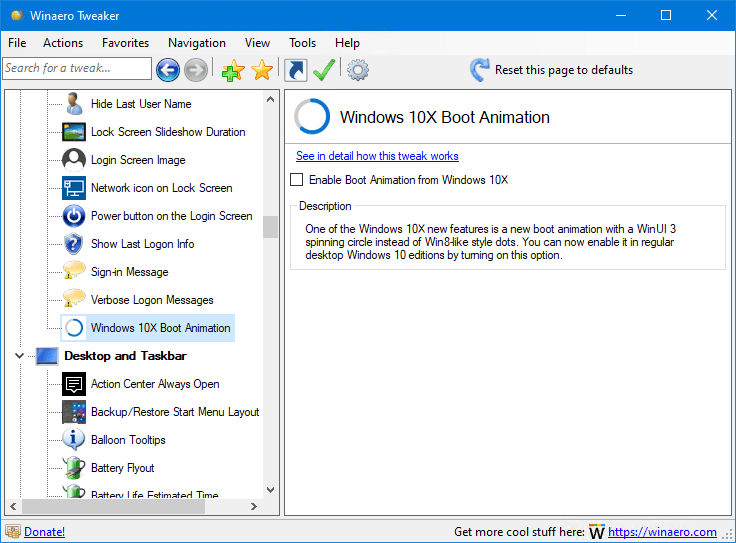Viewport: 736px width, 543px height.
Task: Click the Action Center Always Open icon
Action: [74, 384]
